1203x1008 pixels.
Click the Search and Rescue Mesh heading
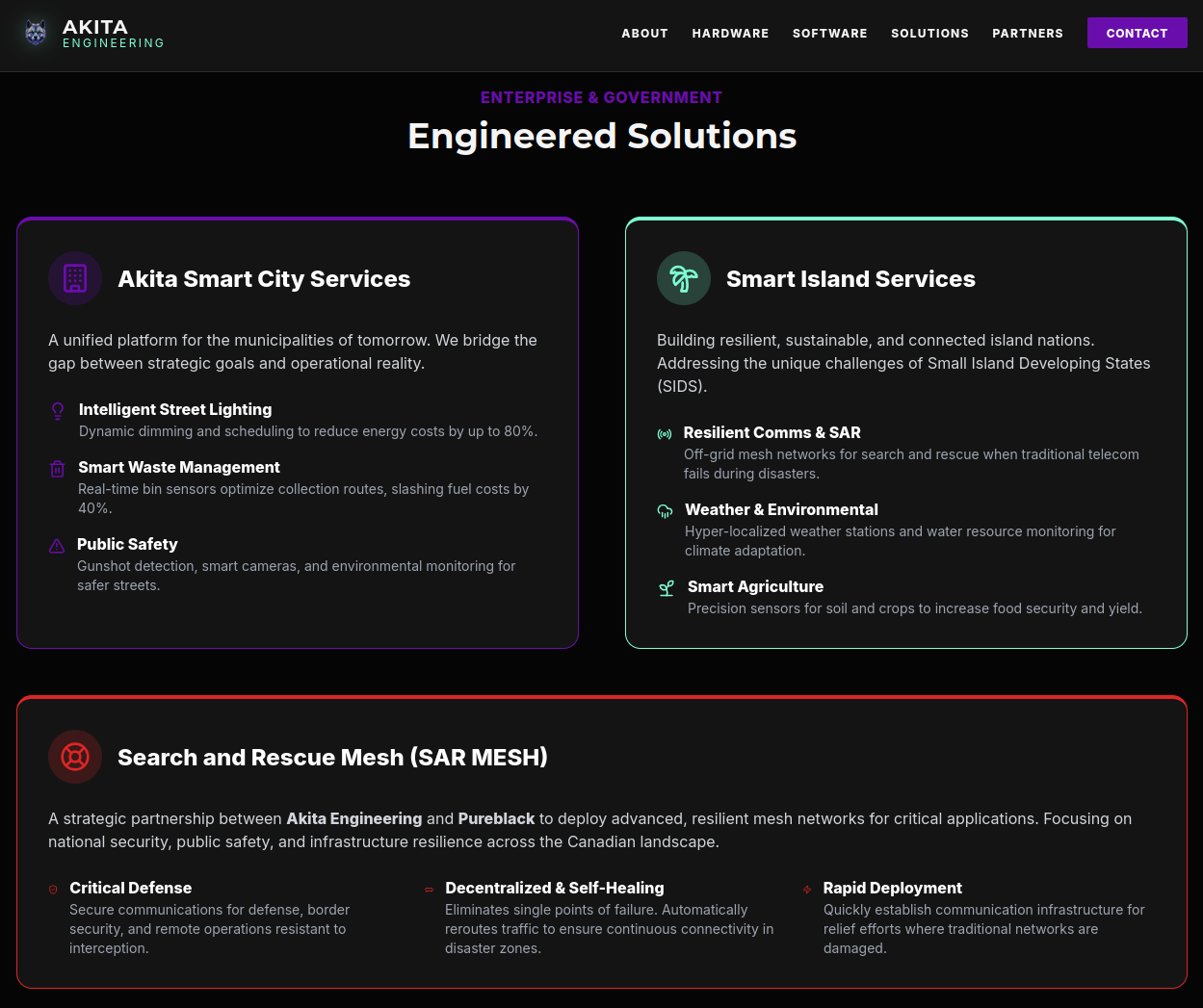[332, 758]
